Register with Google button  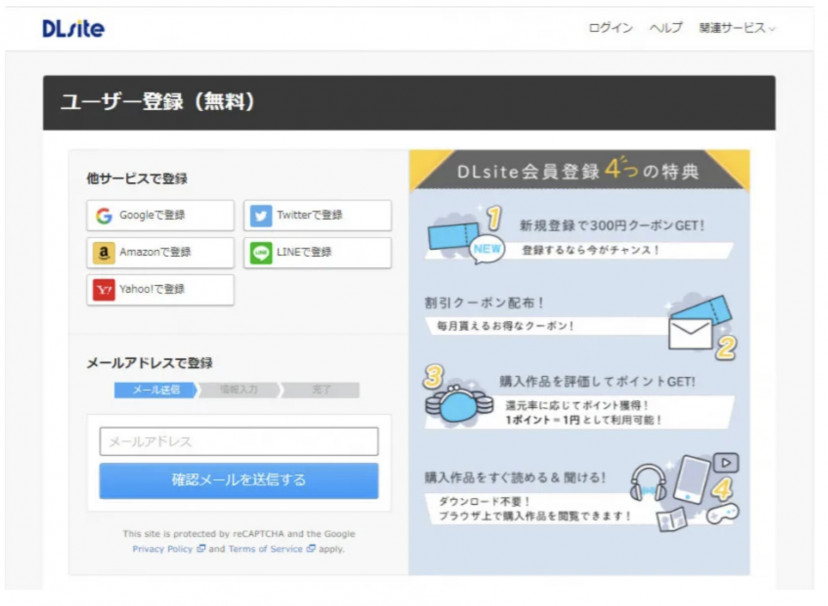pyautogui.click(x=160, y=215)
